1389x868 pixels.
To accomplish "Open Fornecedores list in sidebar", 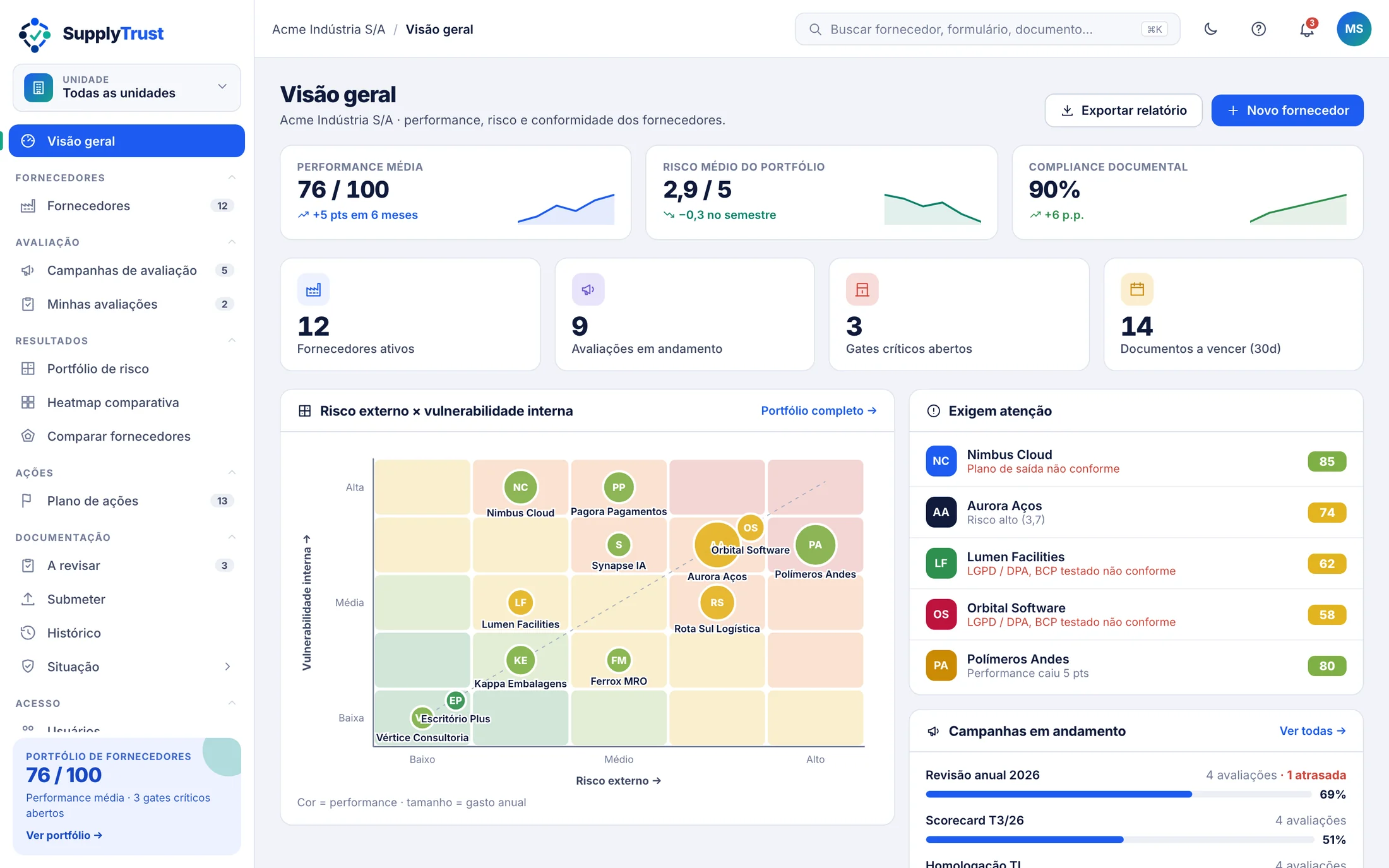I will (126, 206).
